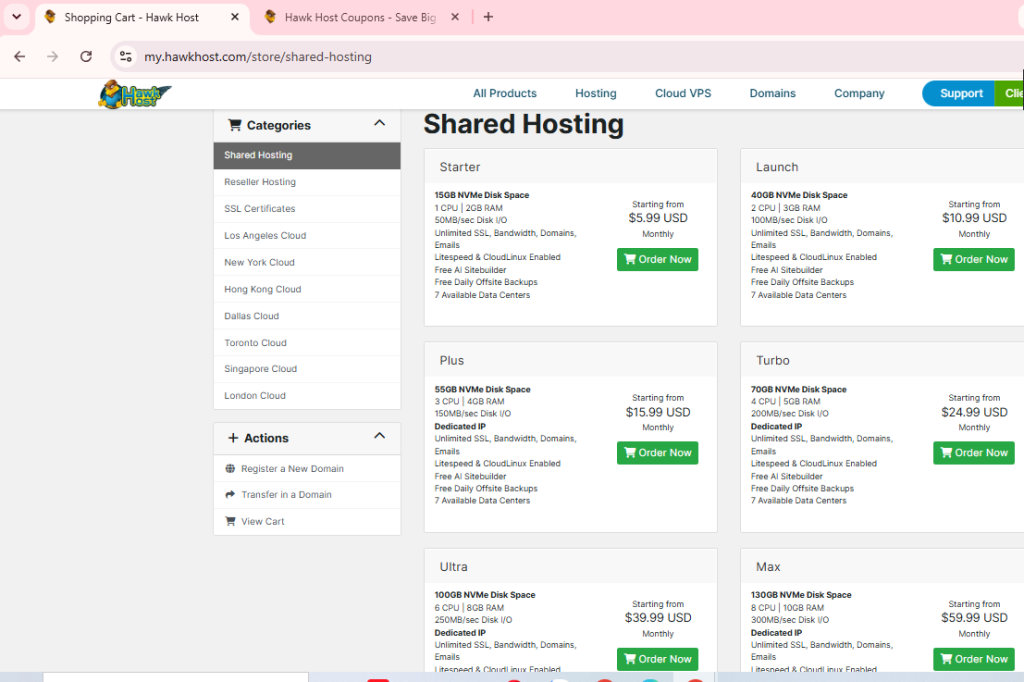Open SSL Certificates category
Viewport: 1024px width, 682px height.
pyautogui.click(x=307, y=209)
